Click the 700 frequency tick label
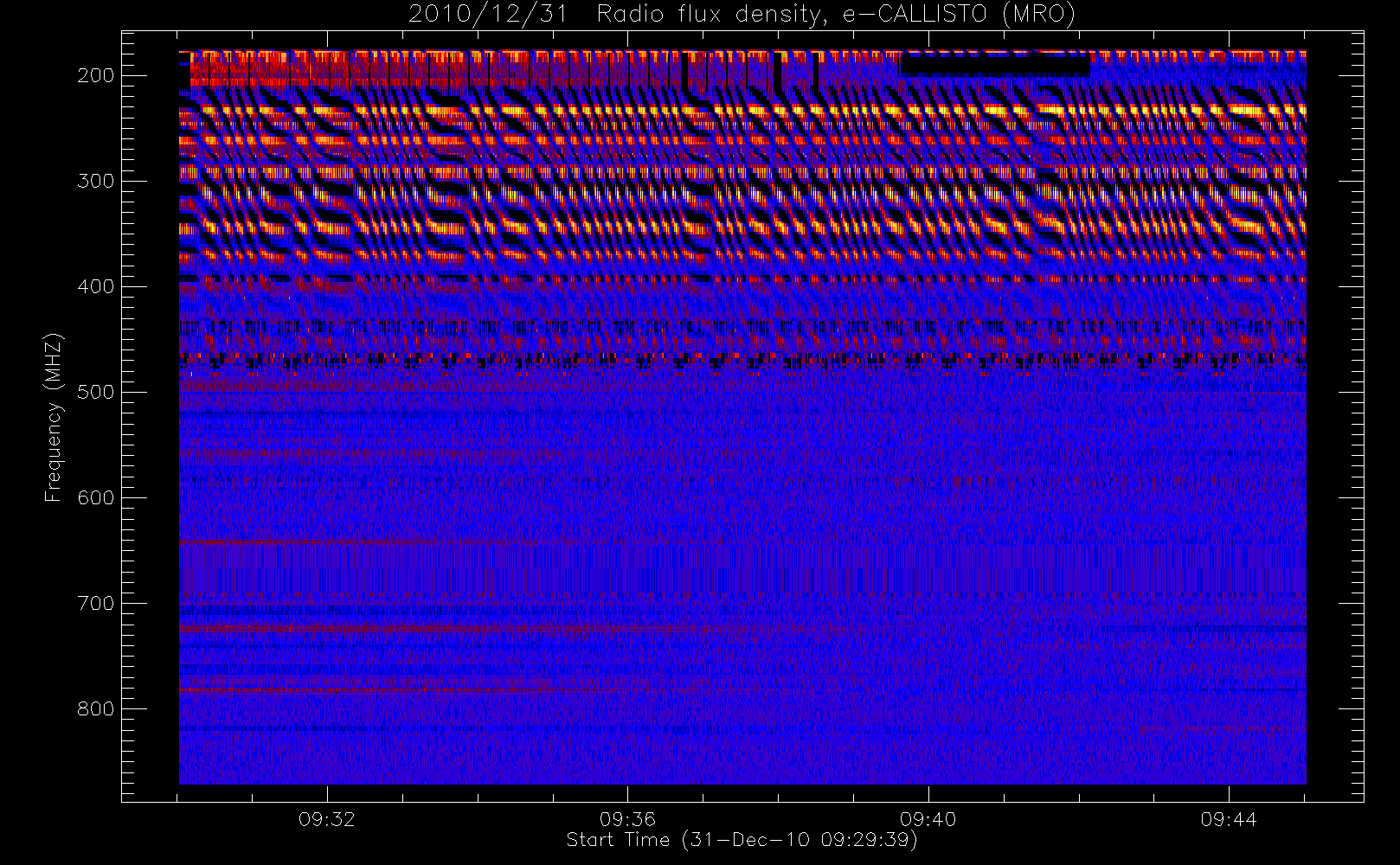Viewport: 1400px width, 865px height. click(x=95, y=603)
